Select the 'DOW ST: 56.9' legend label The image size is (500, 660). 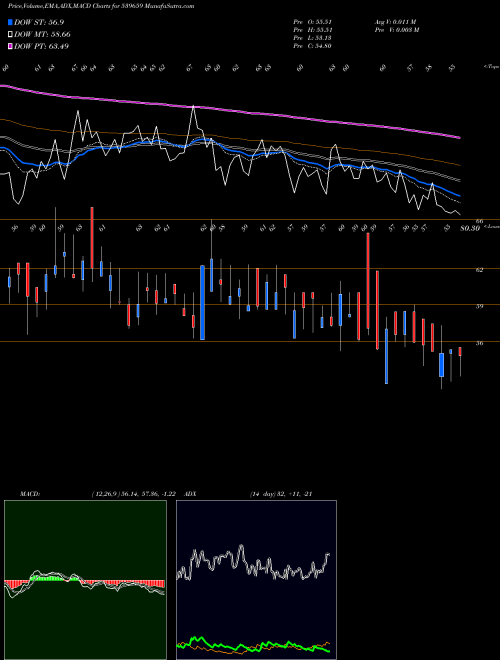(x=39, y=22)
